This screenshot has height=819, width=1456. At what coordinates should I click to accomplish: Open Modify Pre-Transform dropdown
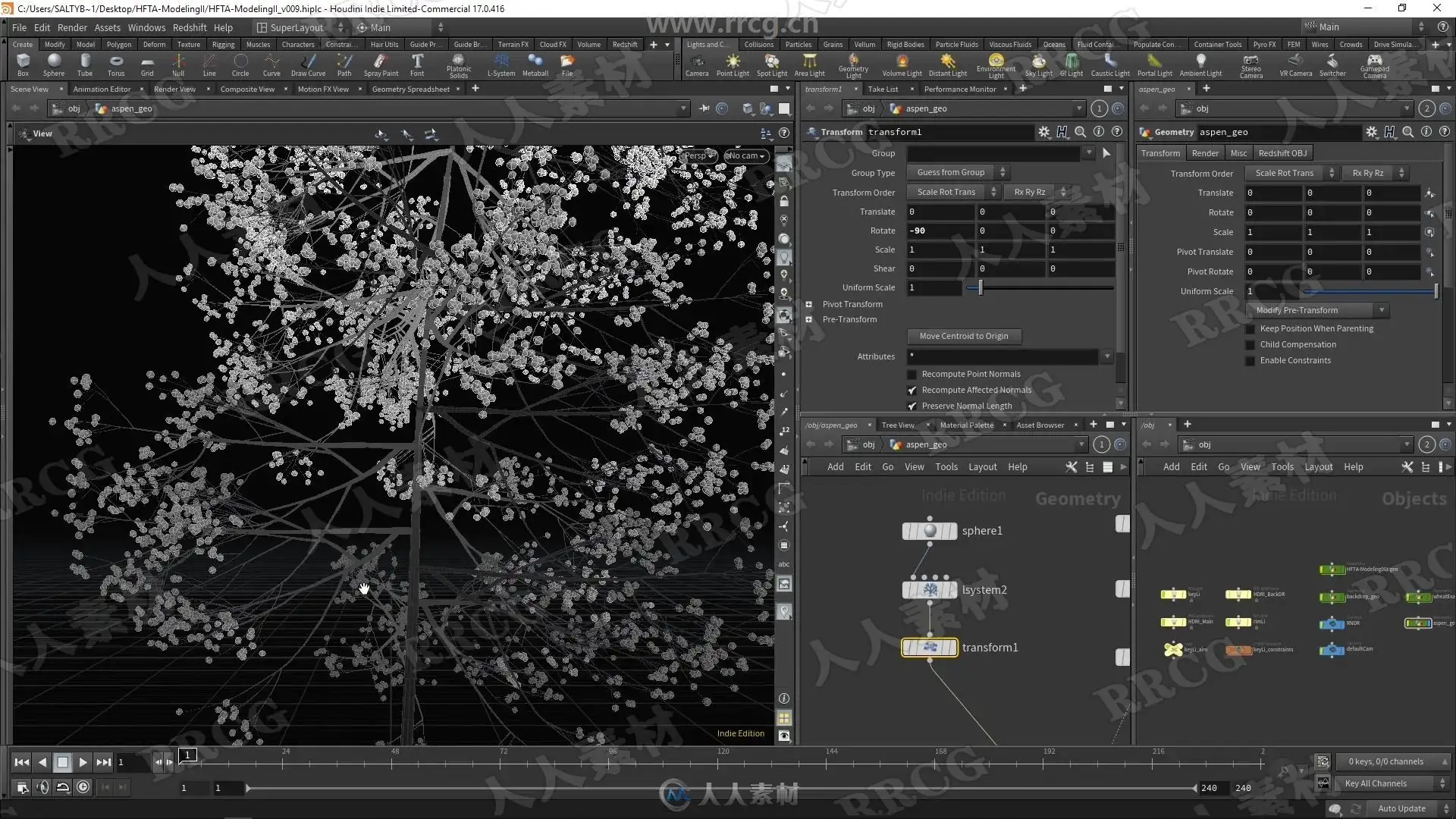[1318, 310]
